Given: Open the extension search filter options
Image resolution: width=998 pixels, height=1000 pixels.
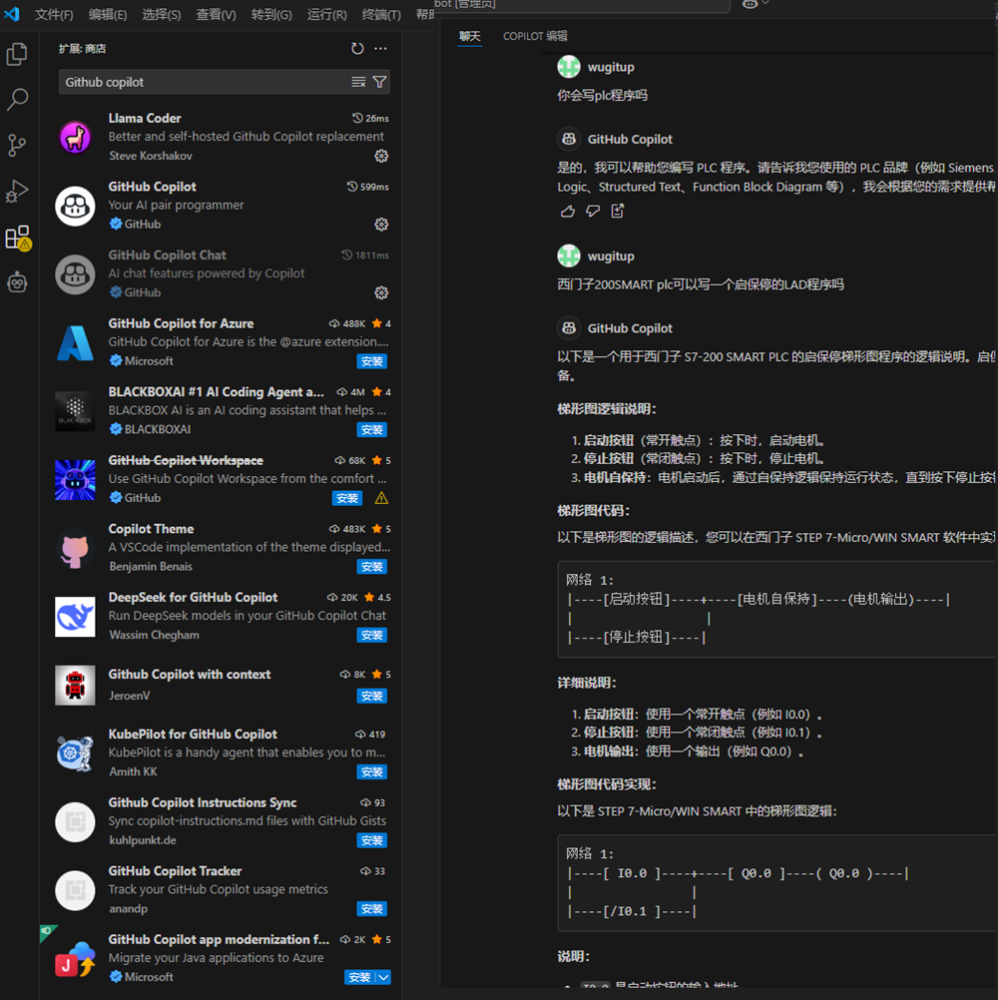Looking at the screenshot, I should pyautogui.click(x=379, y=82).
